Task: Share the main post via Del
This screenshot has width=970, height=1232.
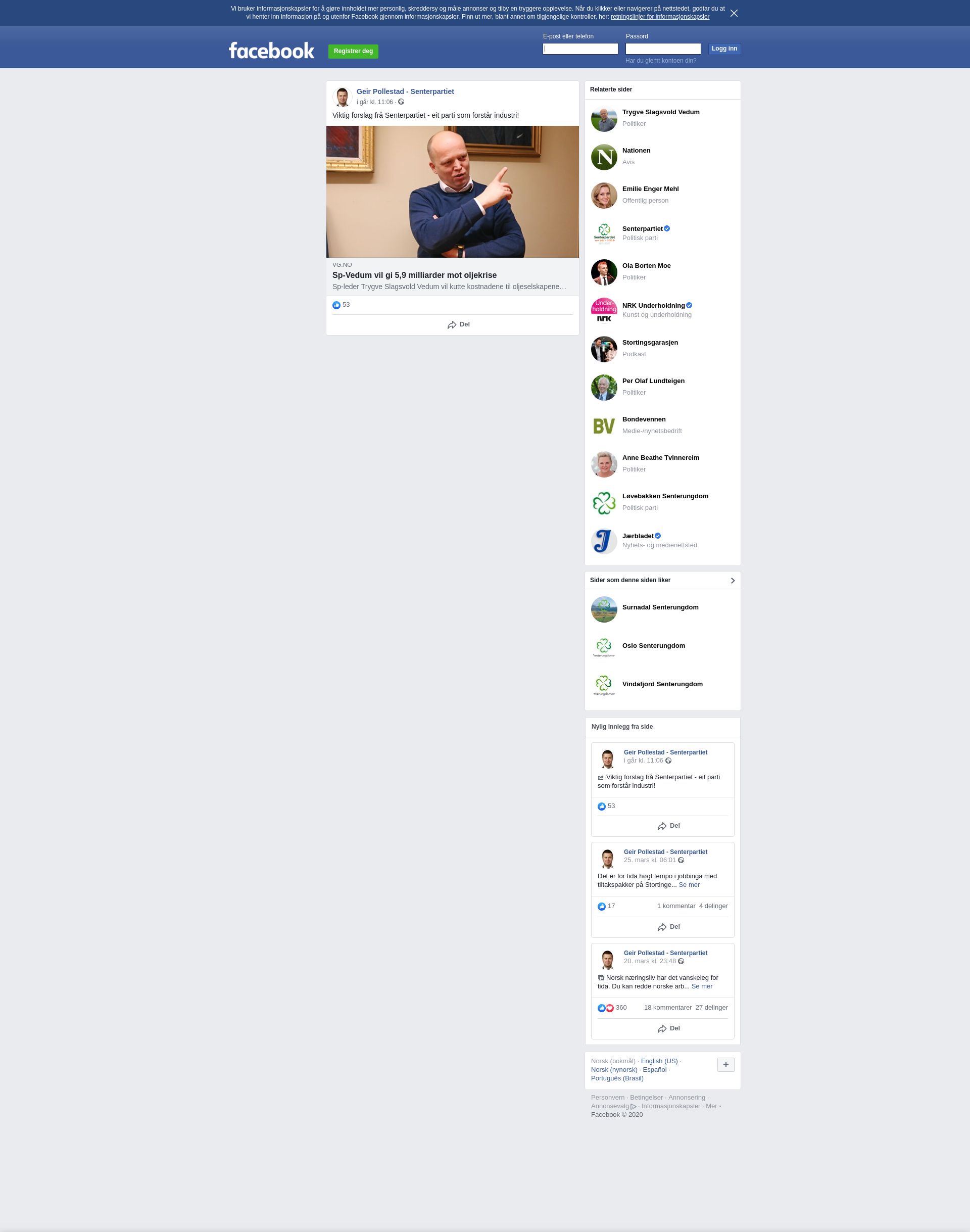Action: (x=458, y=325)
